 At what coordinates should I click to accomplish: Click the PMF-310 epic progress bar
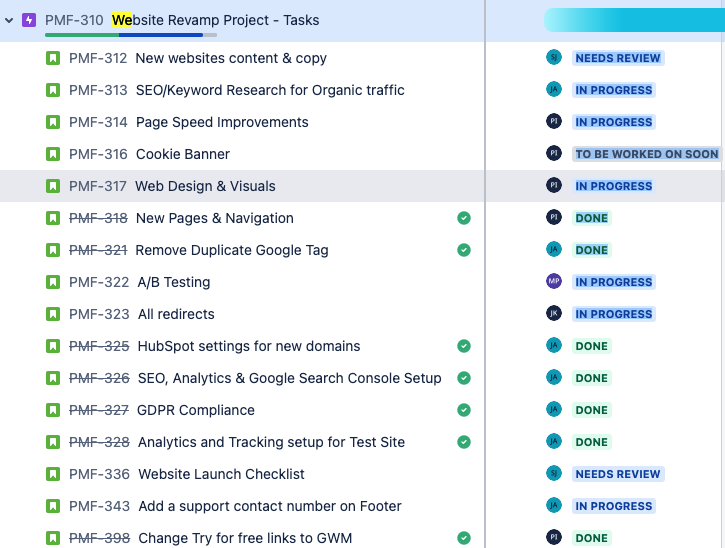[x=131, y=35]
